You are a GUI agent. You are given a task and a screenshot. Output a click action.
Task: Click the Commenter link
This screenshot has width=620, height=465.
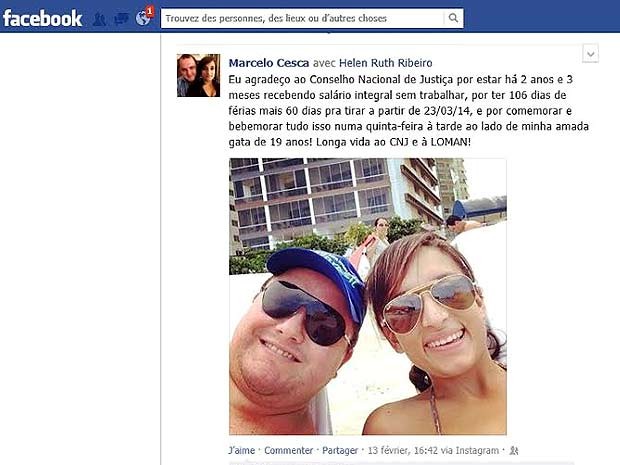(x=289, y=450)
